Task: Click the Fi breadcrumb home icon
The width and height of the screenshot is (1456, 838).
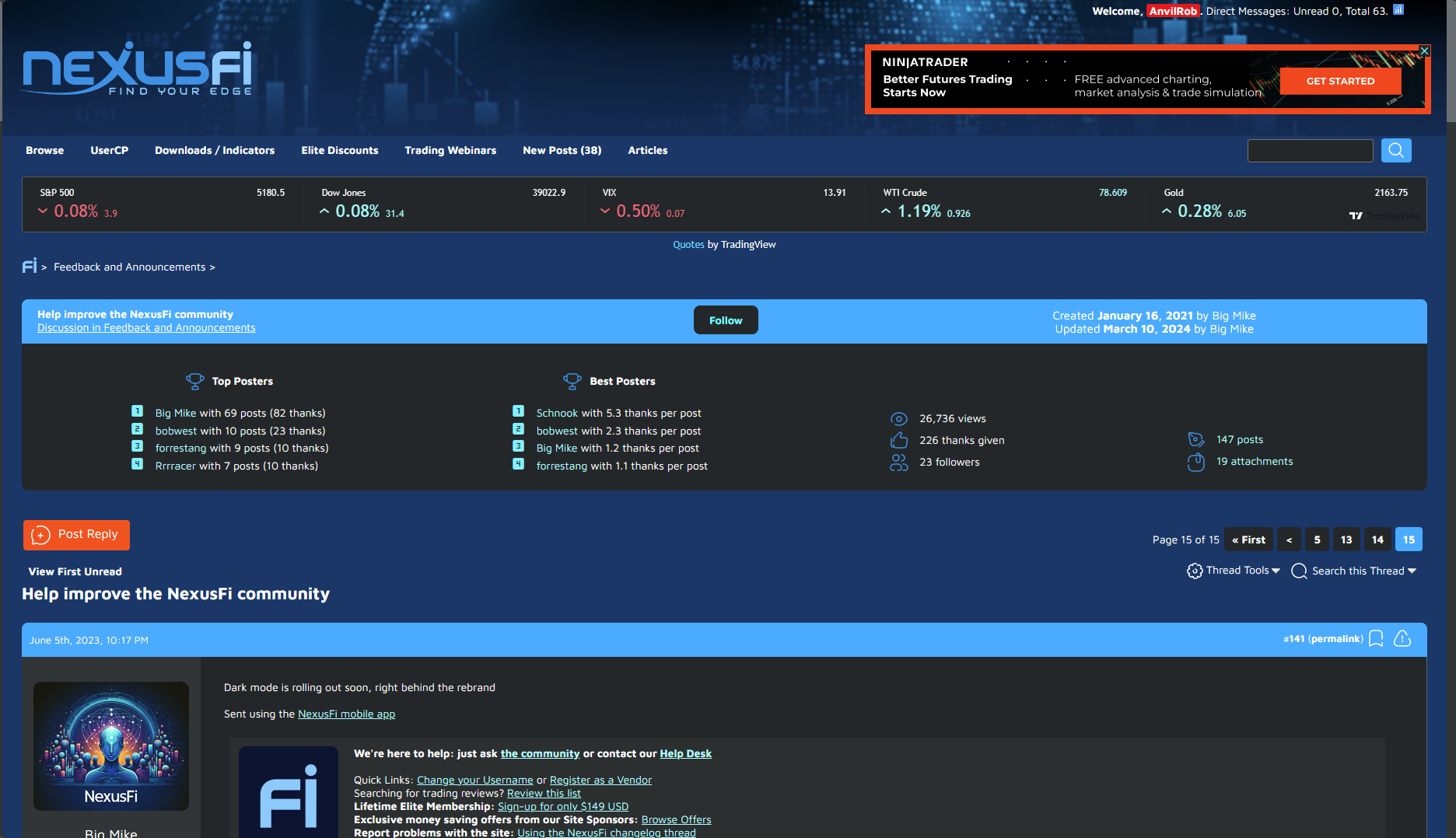Action: (x=30, y=266)
